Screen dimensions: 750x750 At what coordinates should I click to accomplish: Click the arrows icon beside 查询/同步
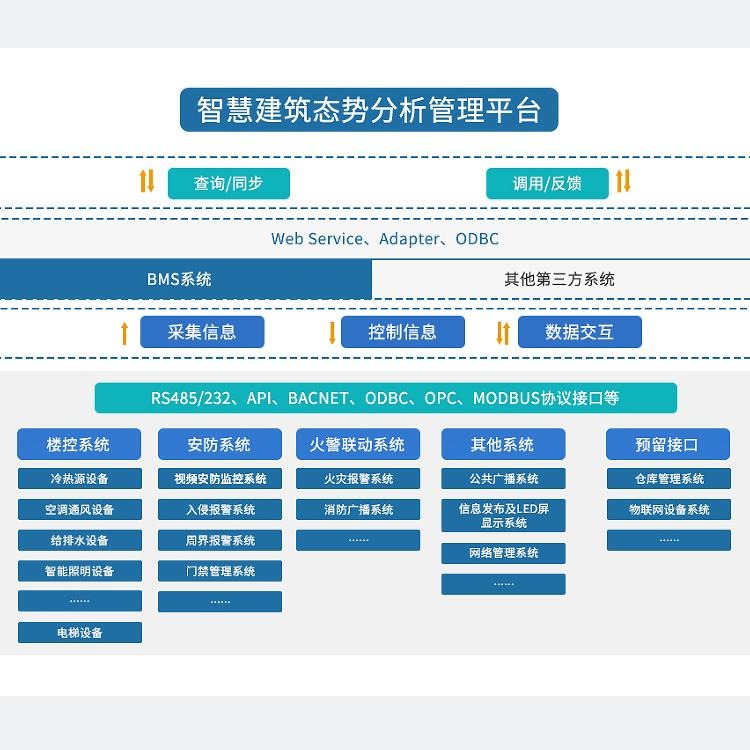147,182
